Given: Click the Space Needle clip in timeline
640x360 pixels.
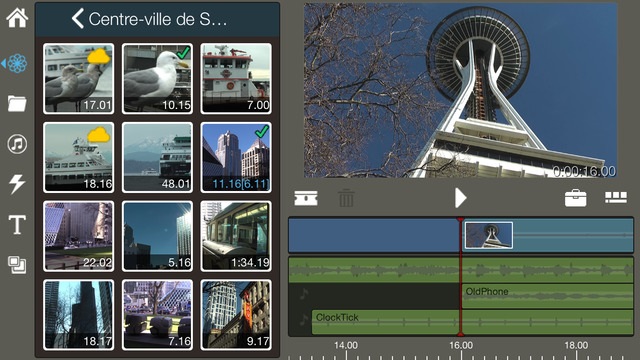Looking at the screenshot, I should click(489, 235).
